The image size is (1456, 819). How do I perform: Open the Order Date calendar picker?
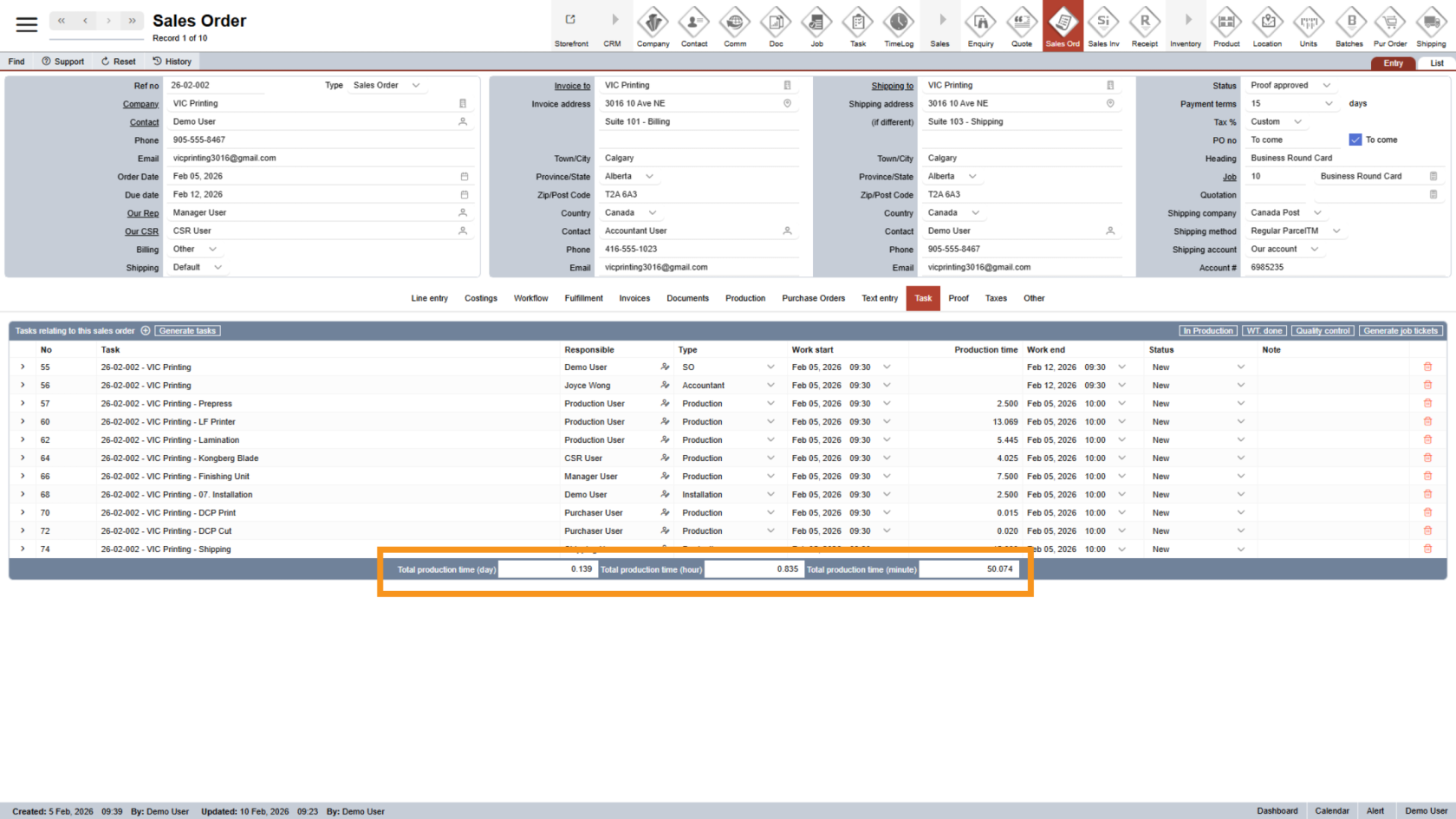coord(465,177)
